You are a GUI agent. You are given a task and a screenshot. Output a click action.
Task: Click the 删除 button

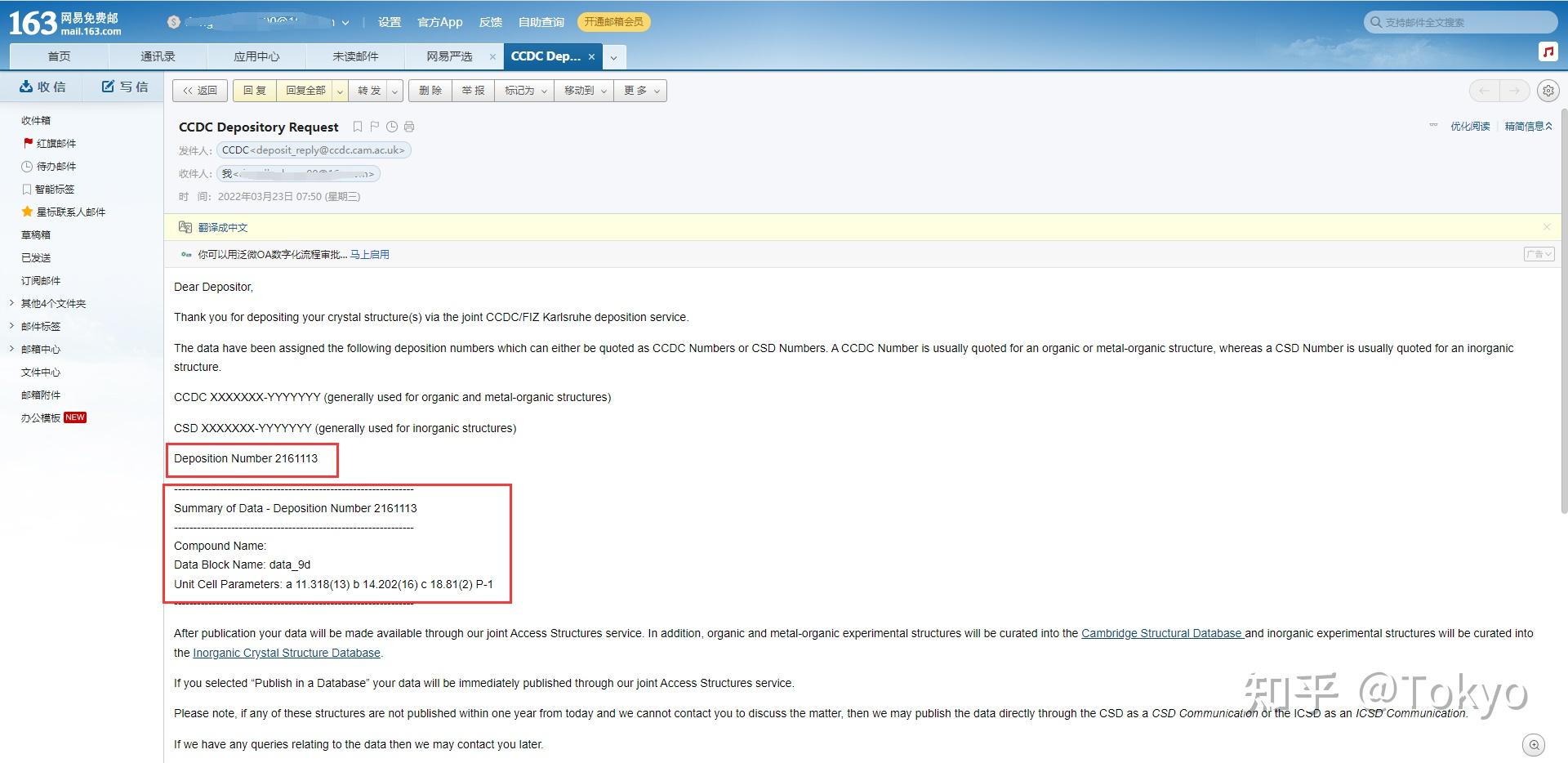[x=430, y=91]
